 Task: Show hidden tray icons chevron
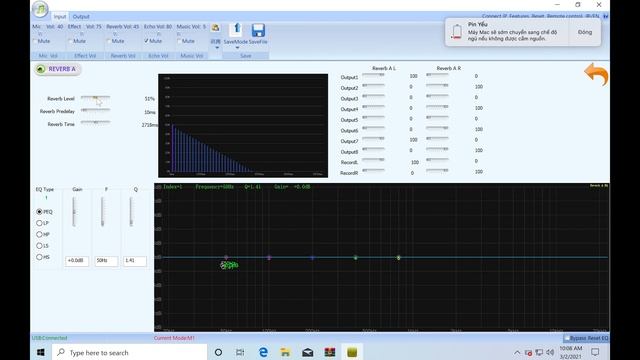517,352
